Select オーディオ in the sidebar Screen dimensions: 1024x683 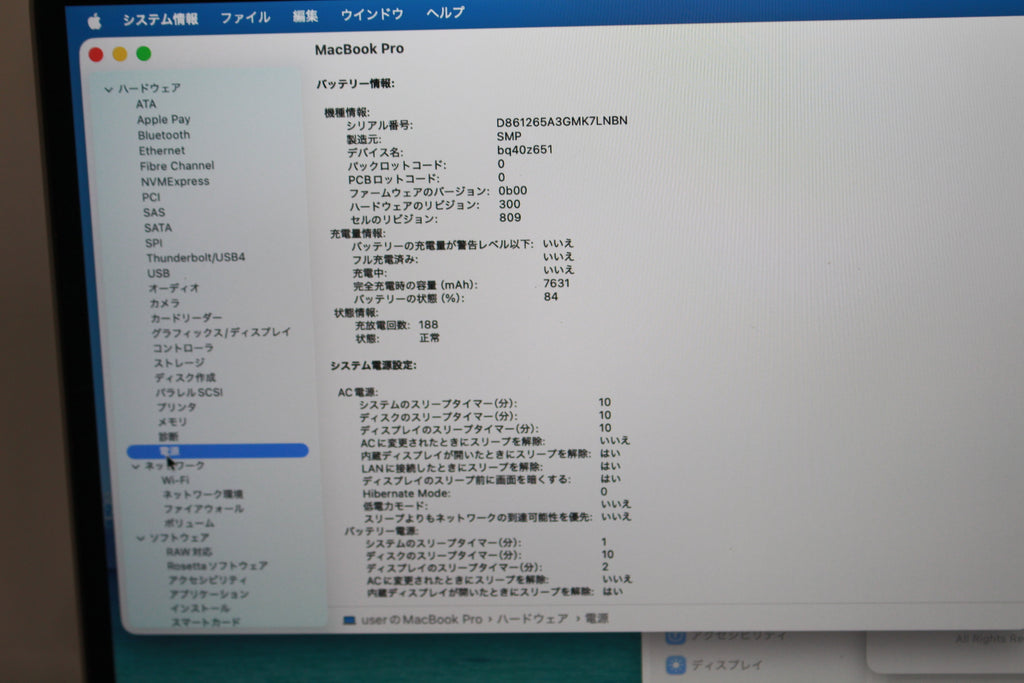tap(173, 288)
